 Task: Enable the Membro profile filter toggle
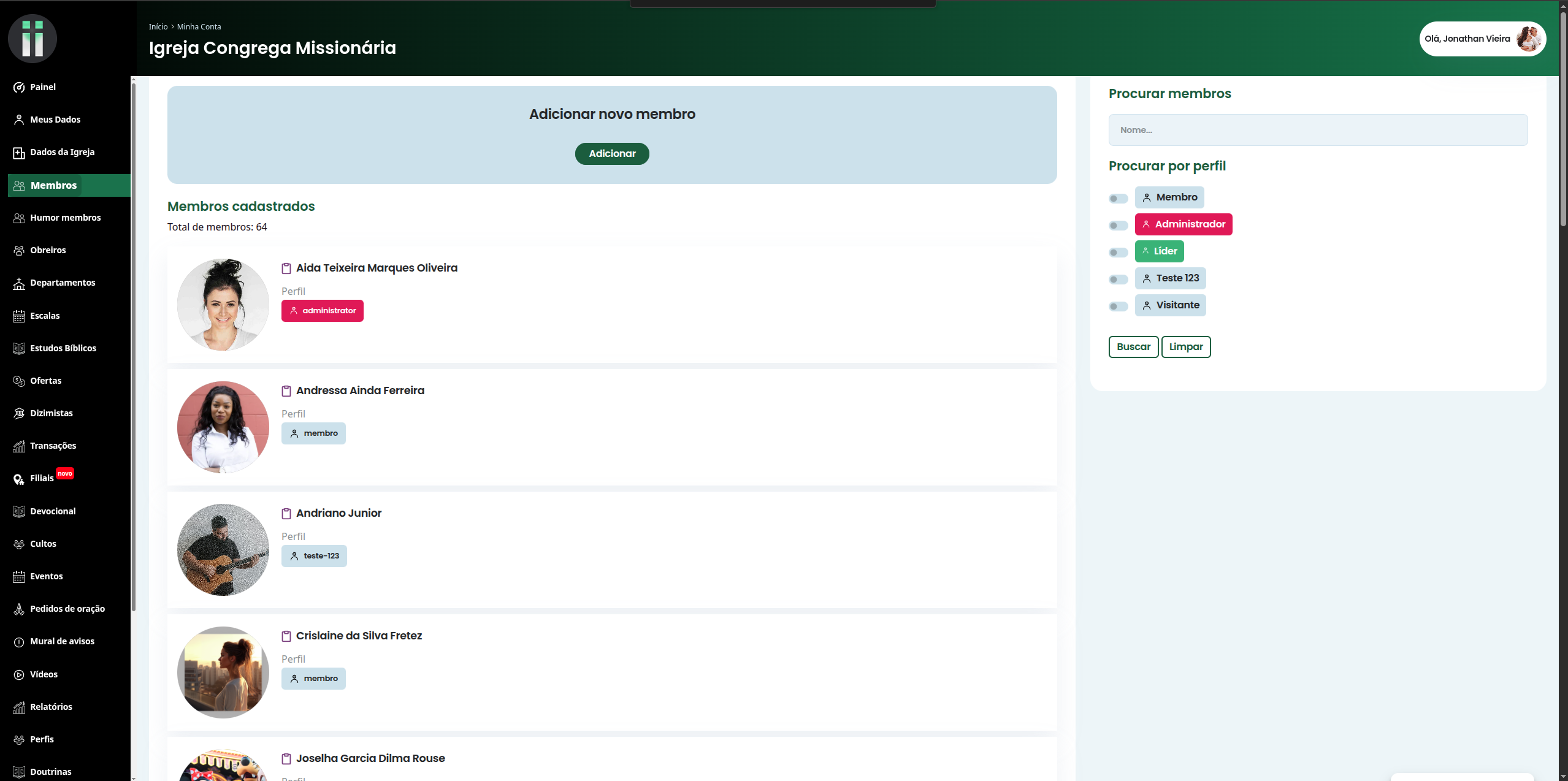tap(1118, 198)
